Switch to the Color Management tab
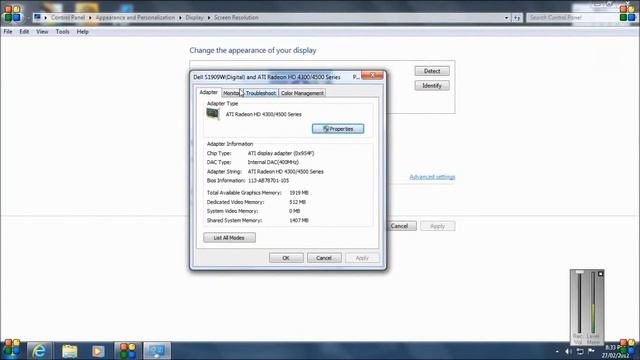640x360 pixels. coord(302,93)
